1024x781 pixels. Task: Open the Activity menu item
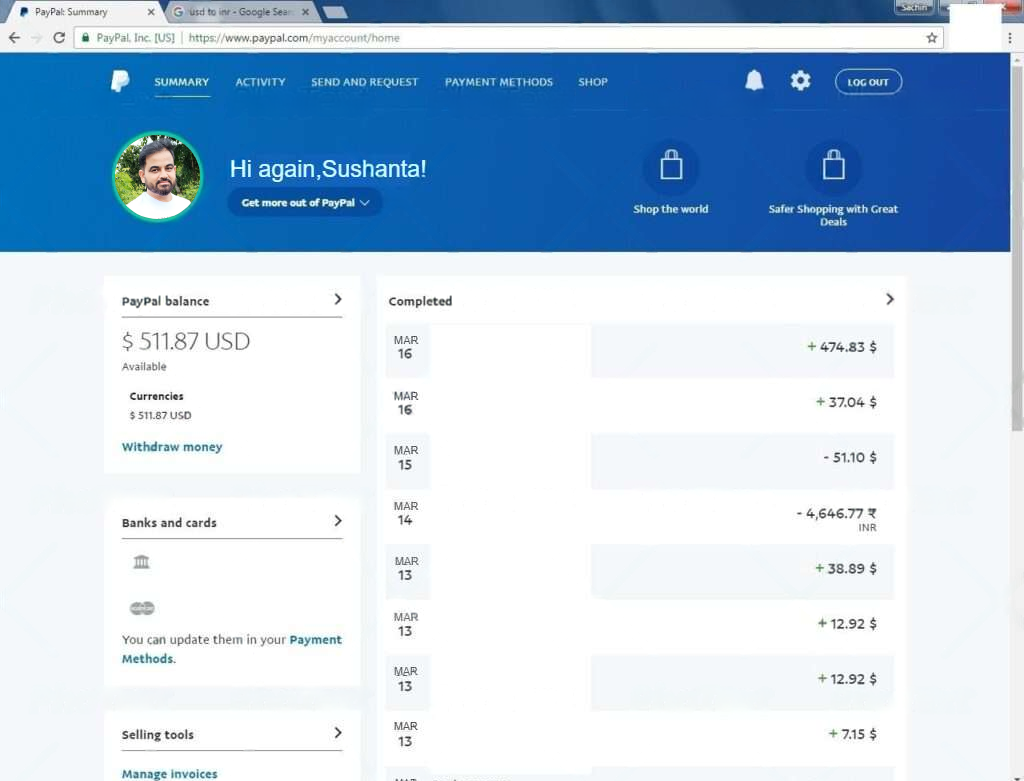click(261, 82)
